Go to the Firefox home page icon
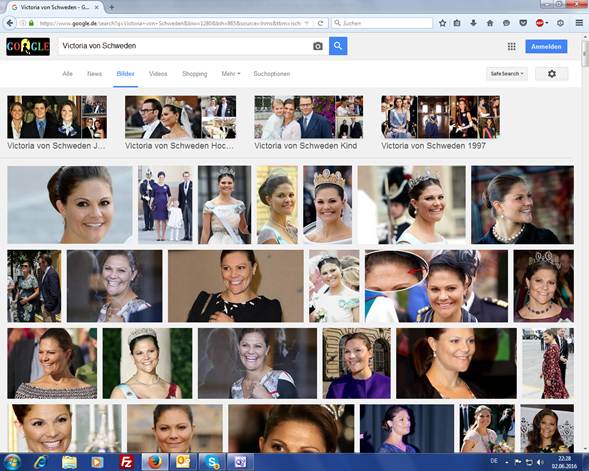 (490, 23)
